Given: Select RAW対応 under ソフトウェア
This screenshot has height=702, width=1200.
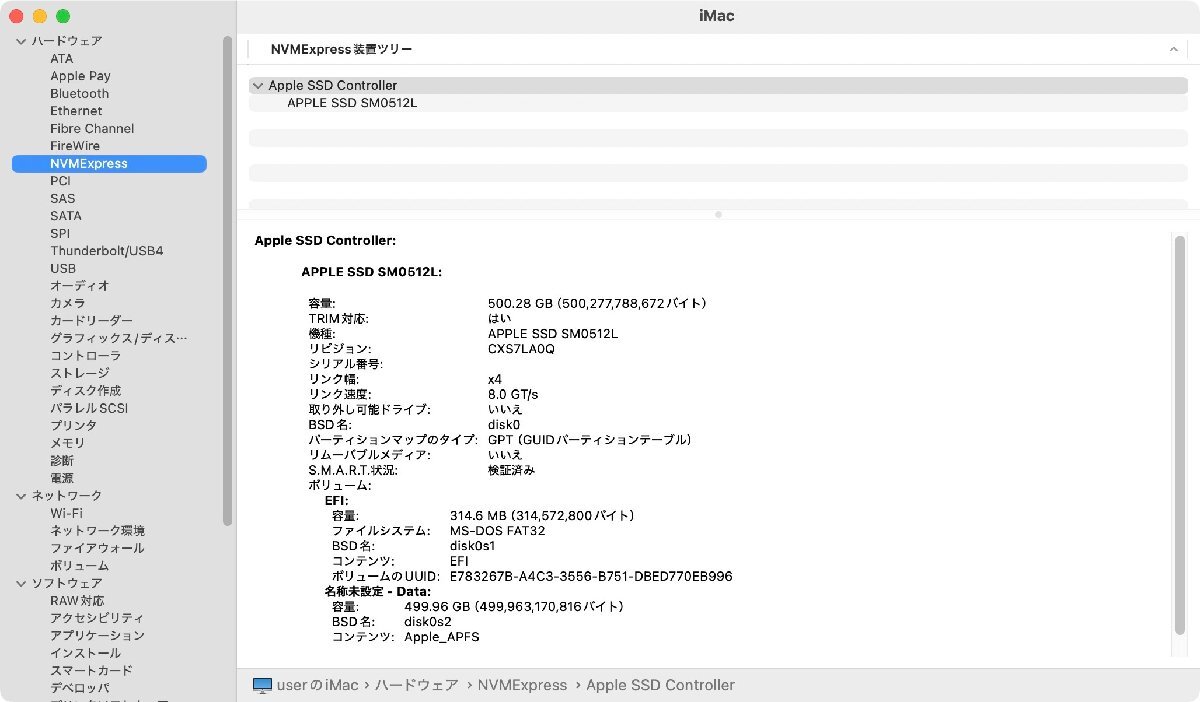Looking at the screenshot, I should [76, 601].
